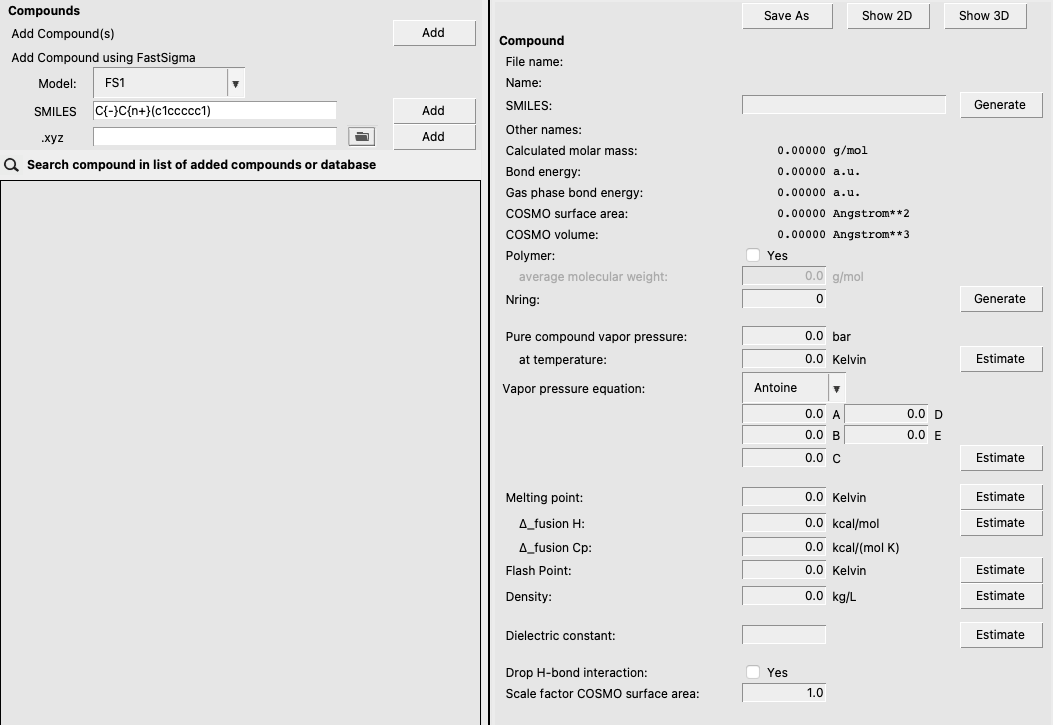
Task: Enable the Polymer Yes checkbox
Action: pyautogui.click(x=753, y=256)
